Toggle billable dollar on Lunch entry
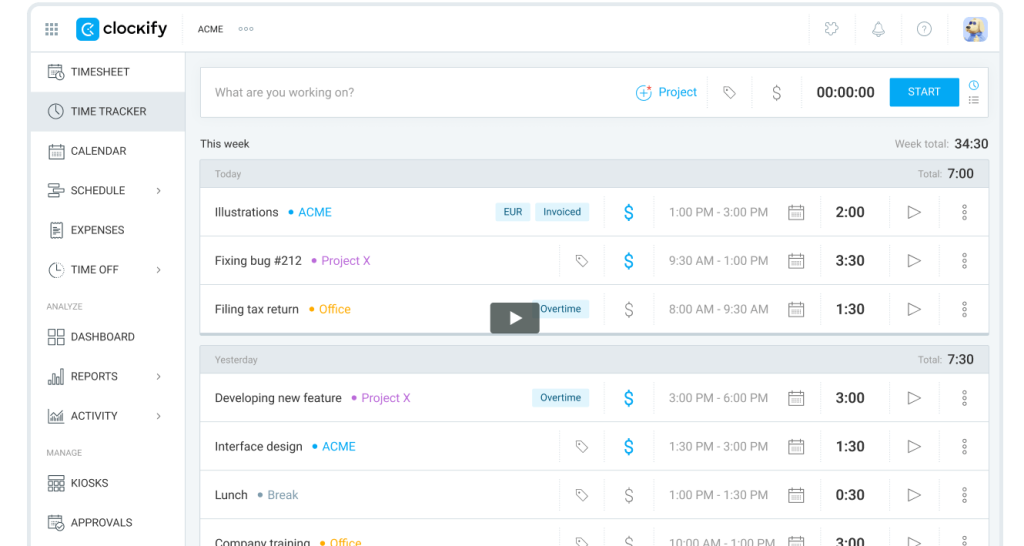This screenshot has height=546, width=1024. pyautogui.click(x=628, y=495)
